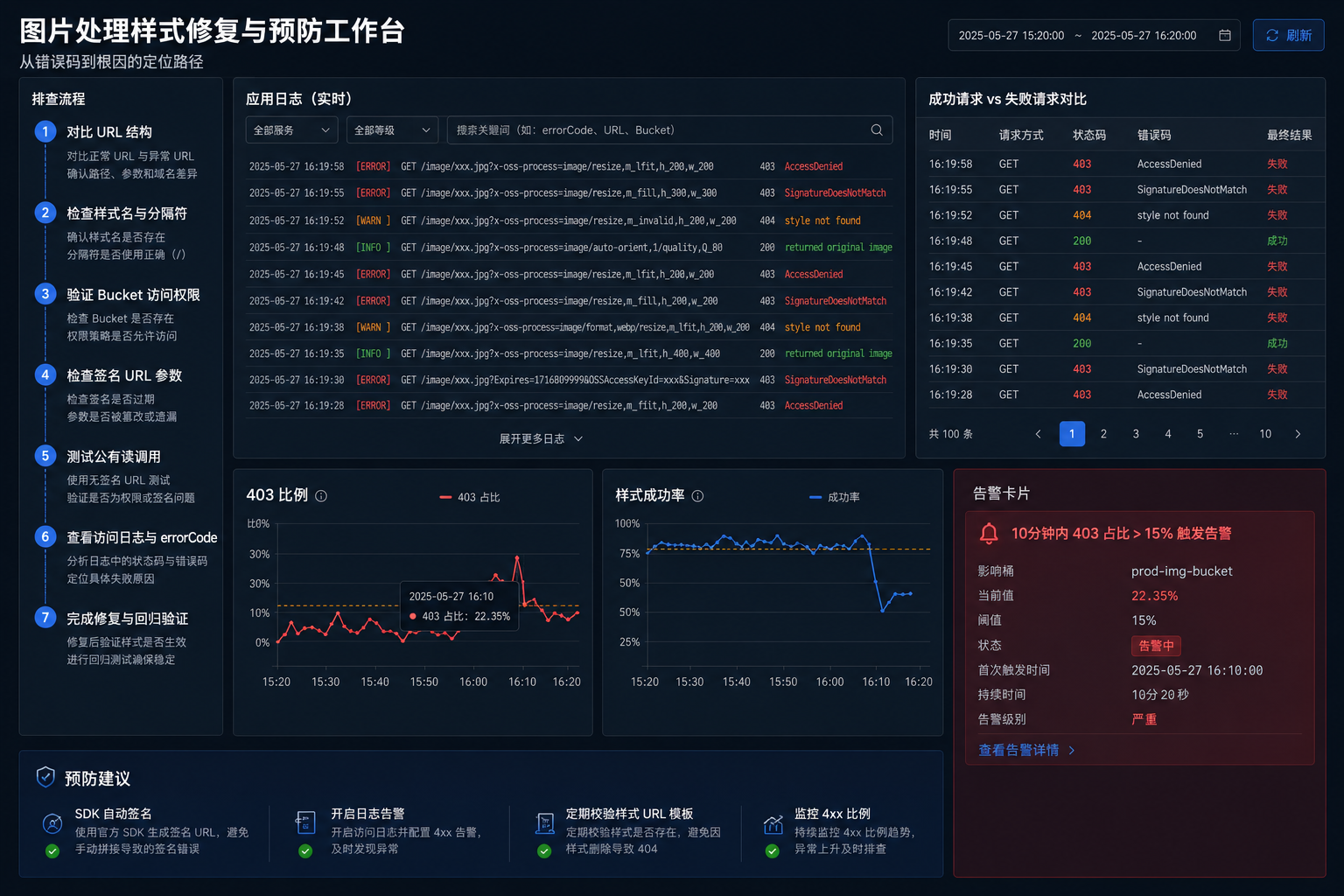This screenshot has height=896, width=1344.
Task: Click the success rate chart lowest point
Action: (882, 610)
